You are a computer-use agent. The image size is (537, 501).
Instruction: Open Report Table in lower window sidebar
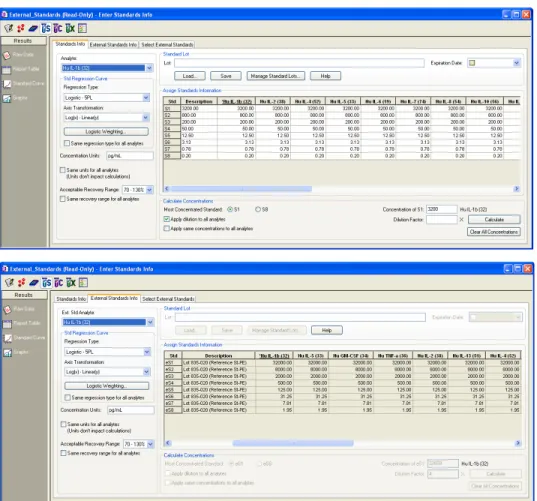coord(22,324)
